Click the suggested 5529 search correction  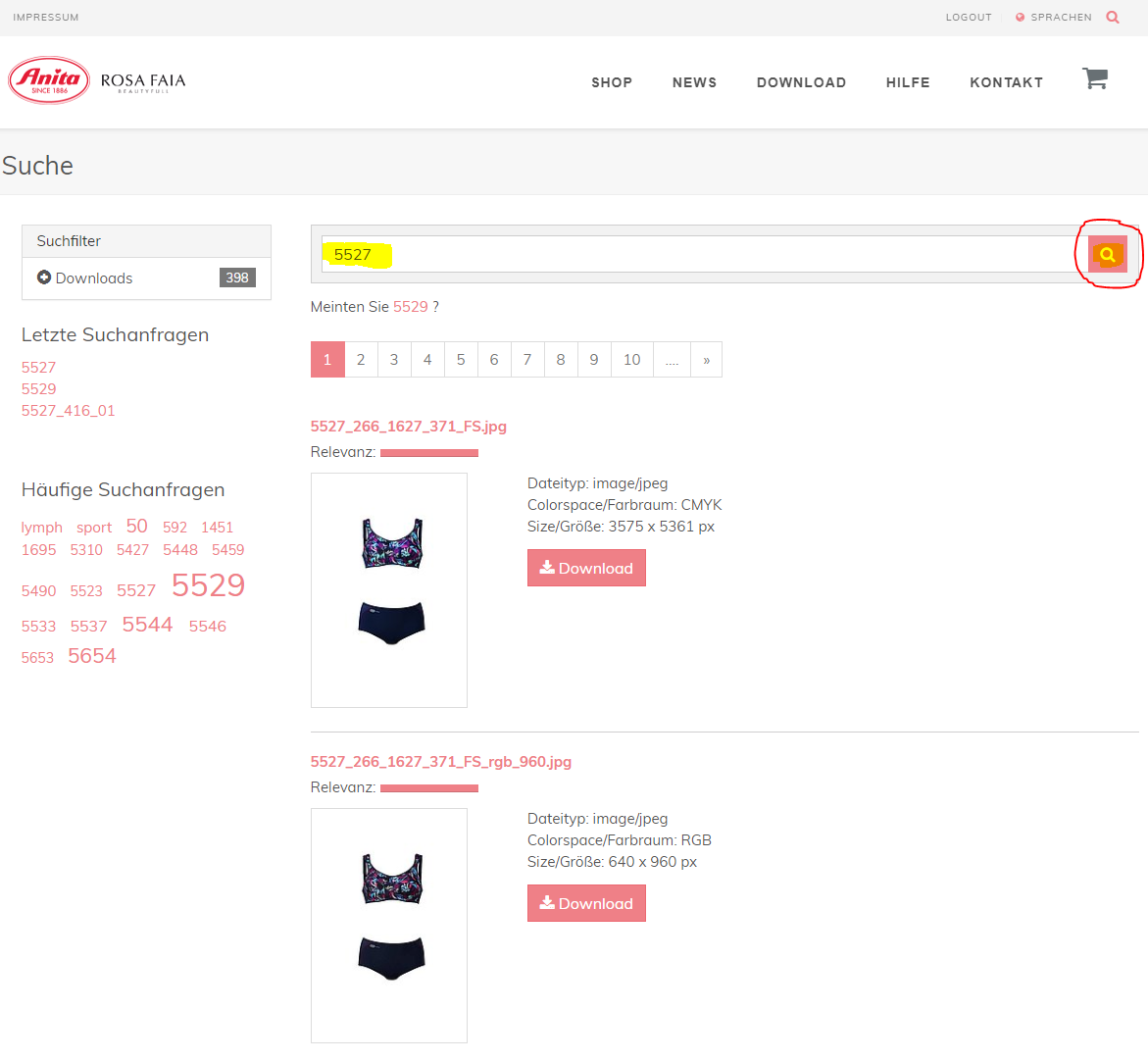[x=410, y=307]
